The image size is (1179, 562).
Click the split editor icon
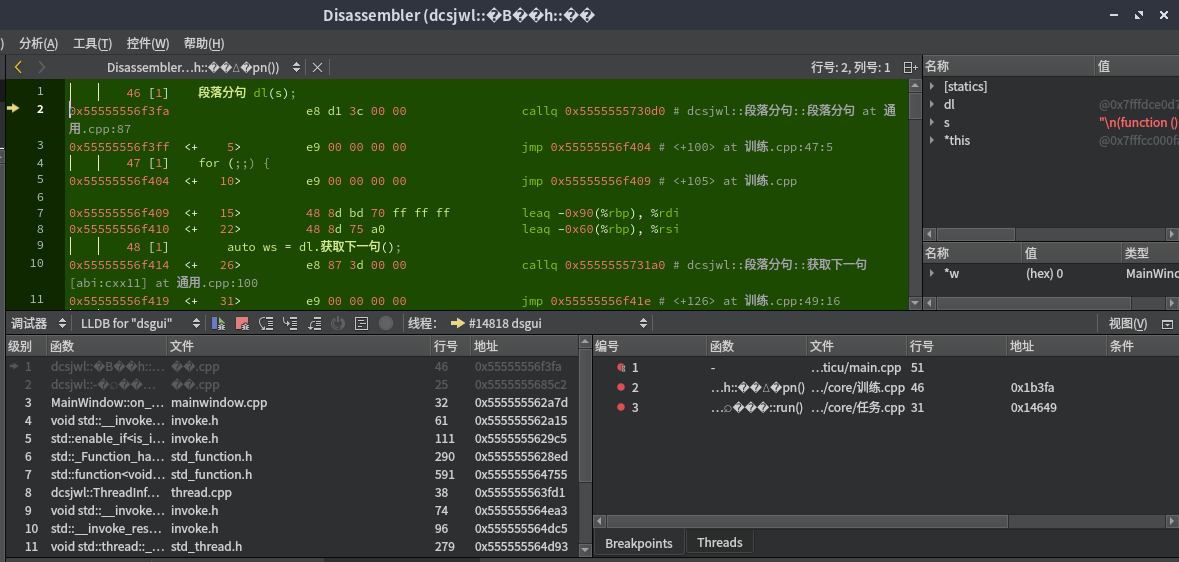tap(911, 68)
